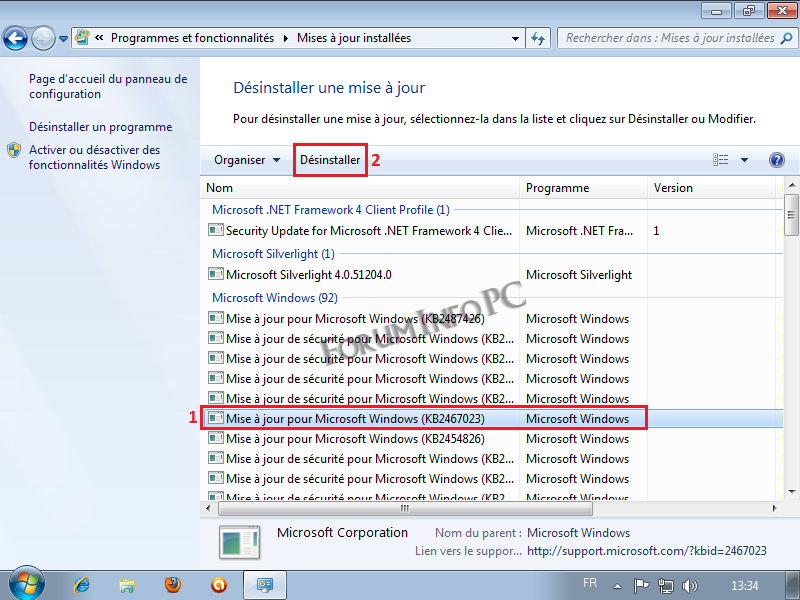Refresh the installed updates list
This screenshot has height=600, width=800.
coord(538,38)
